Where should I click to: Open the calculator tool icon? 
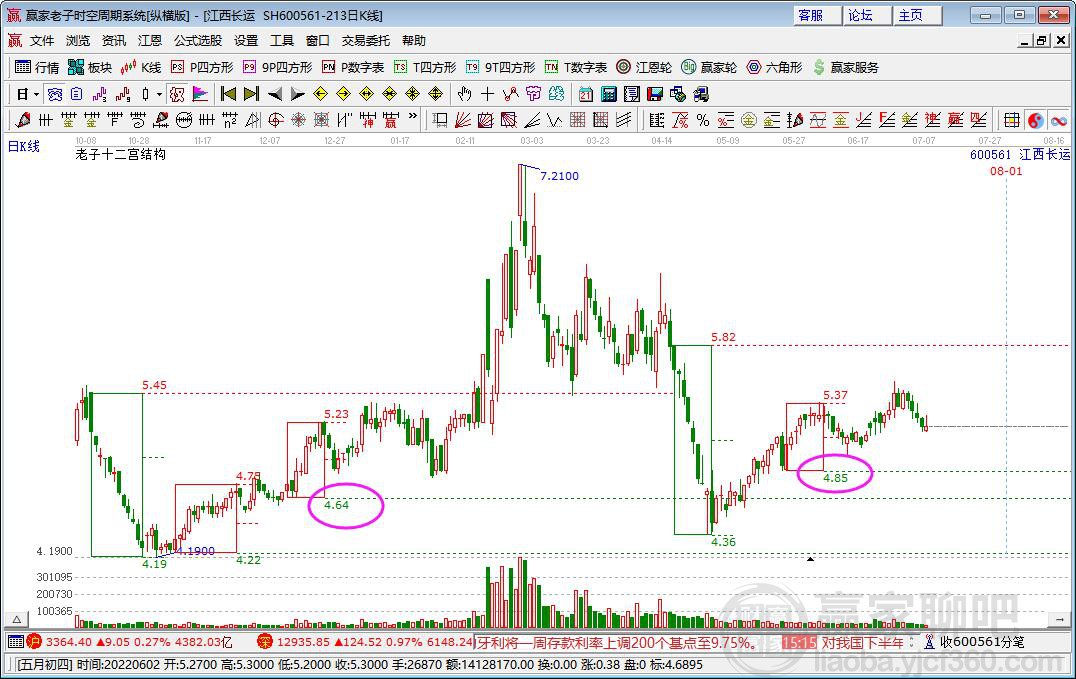point(609,94)
